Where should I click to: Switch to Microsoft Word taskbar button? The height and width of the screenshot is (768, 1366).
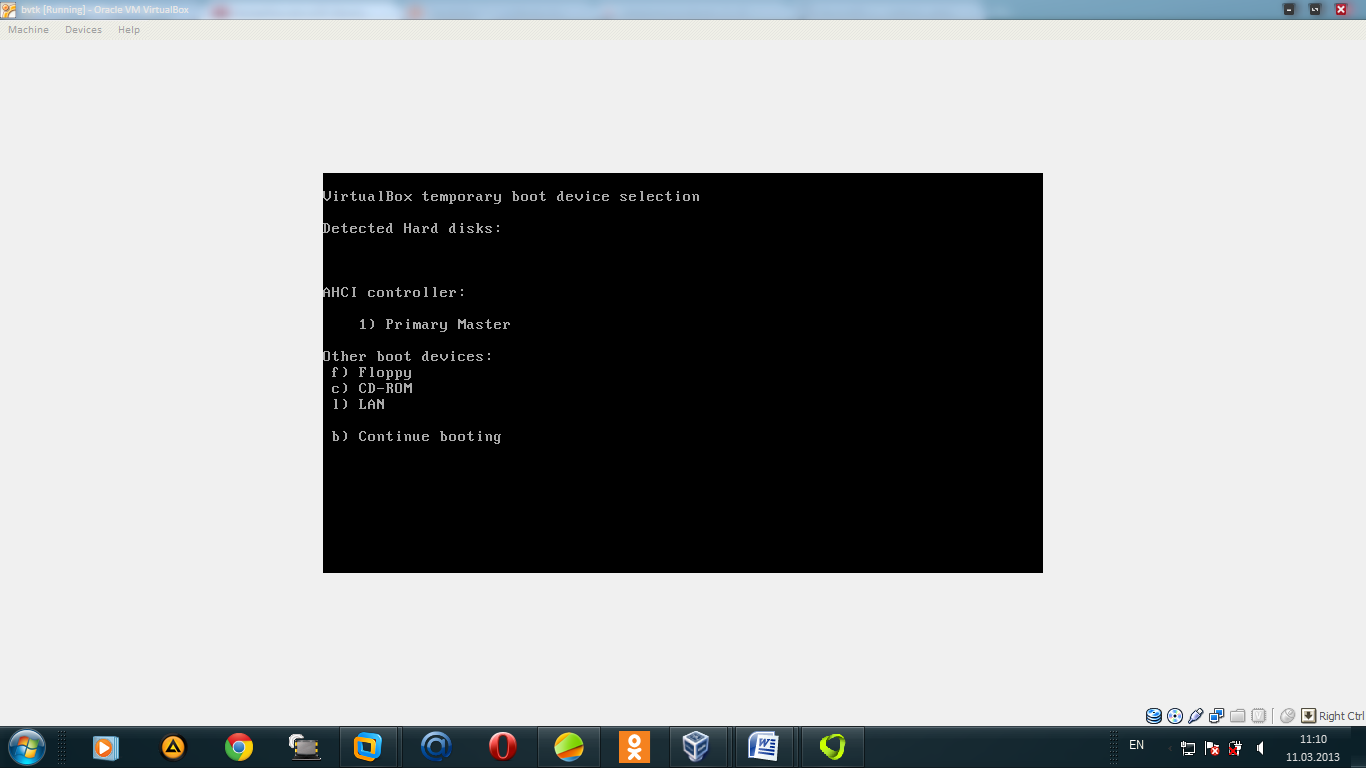764,747
